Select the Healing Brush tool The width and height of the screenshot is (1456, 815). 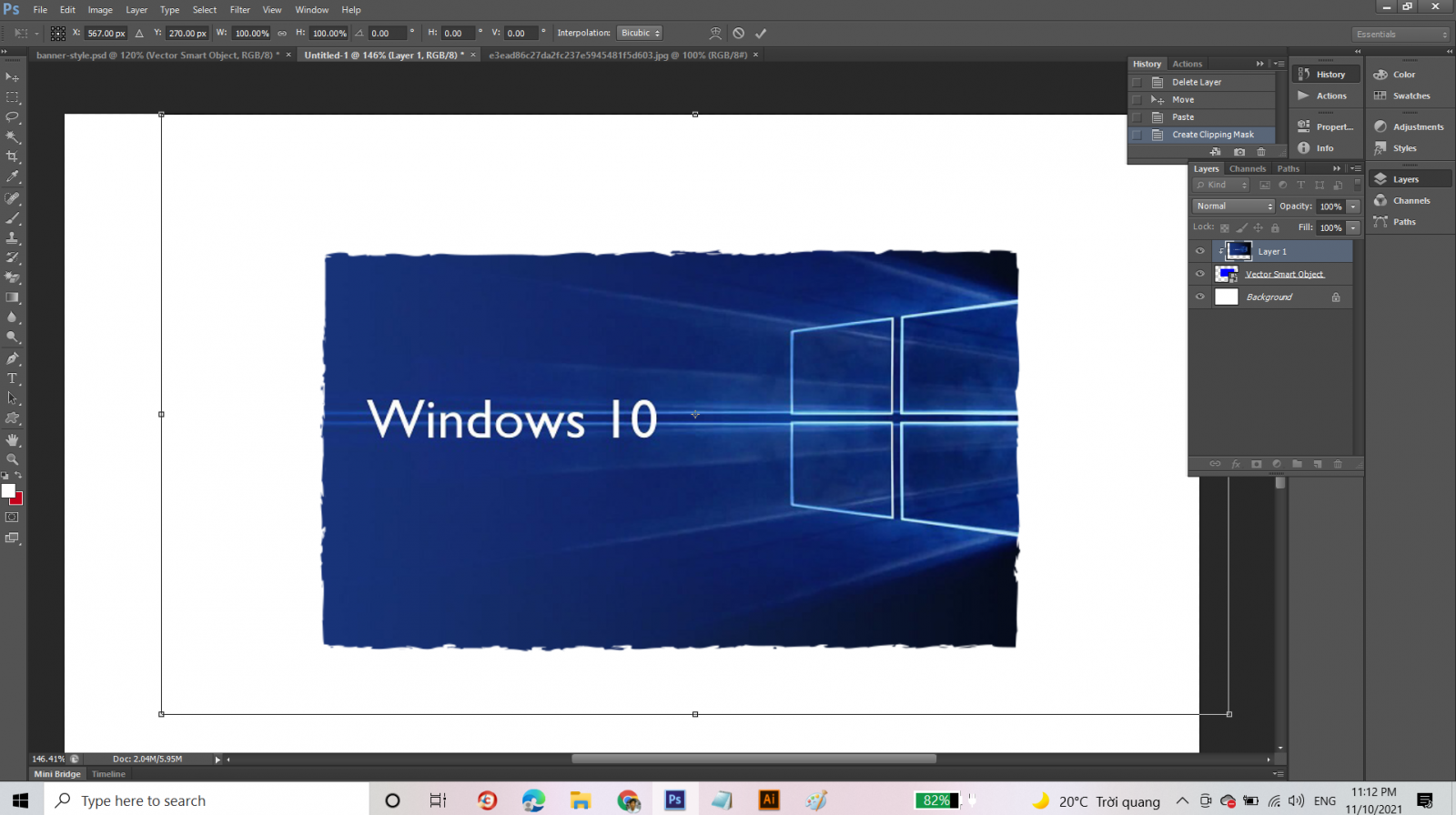point(13,198)
